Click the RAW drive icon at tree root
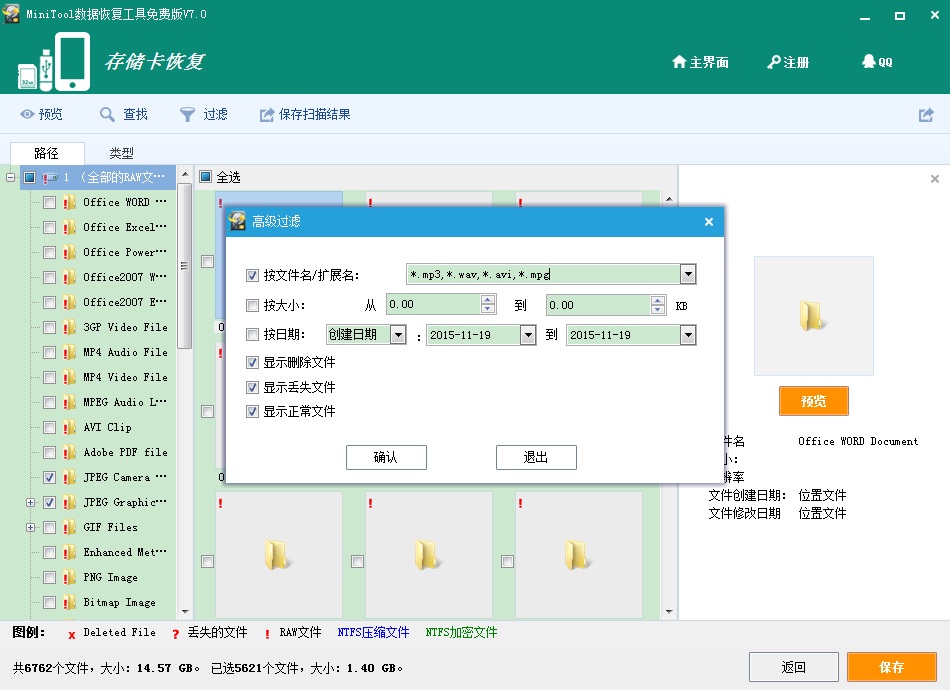Screen dimensions: 950x690 pyautogui.click(x=50, y=177)
